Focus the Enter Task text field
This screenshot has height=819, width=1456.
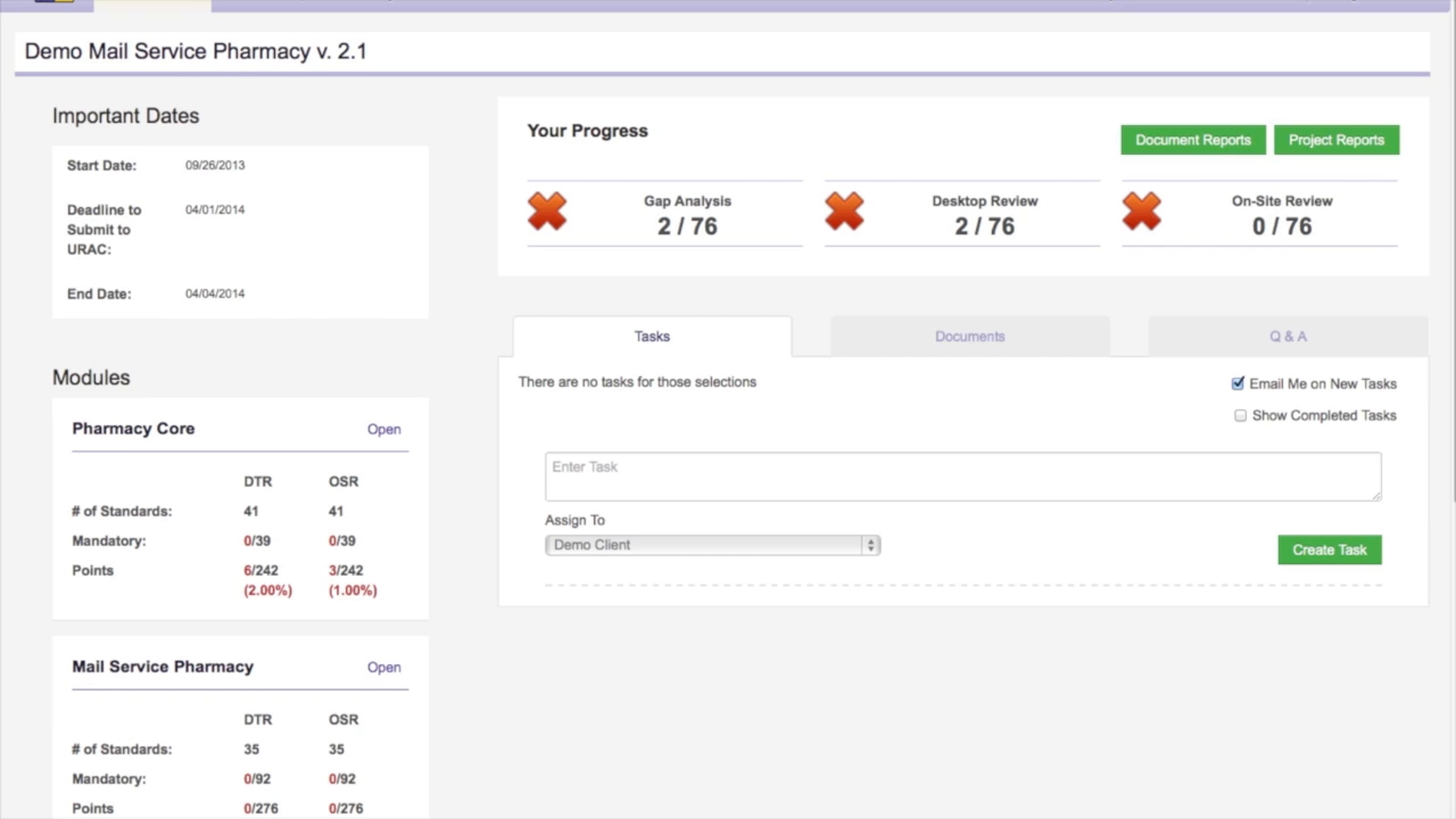click(x=962, y=477)
